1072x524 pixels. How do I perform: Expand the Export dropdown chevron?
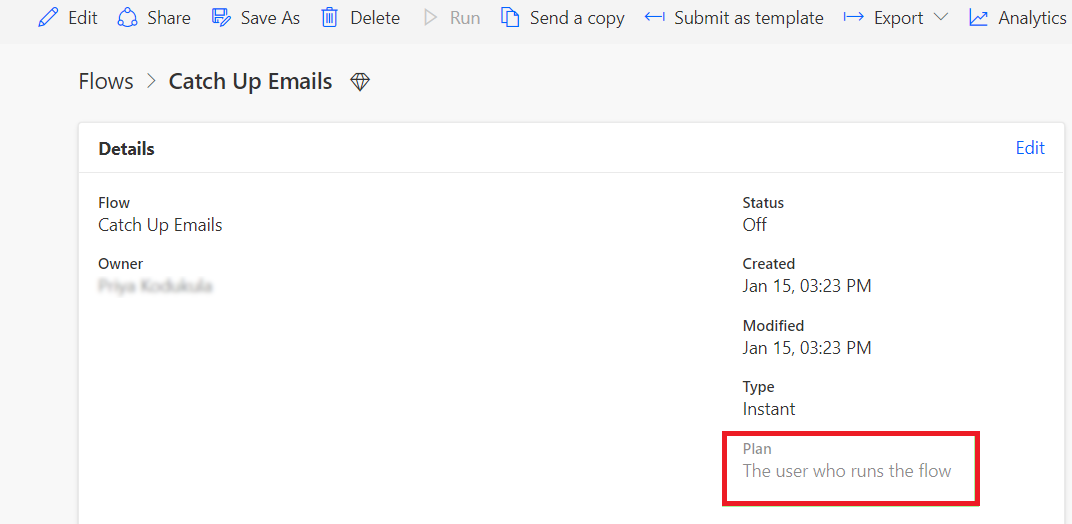941,17
